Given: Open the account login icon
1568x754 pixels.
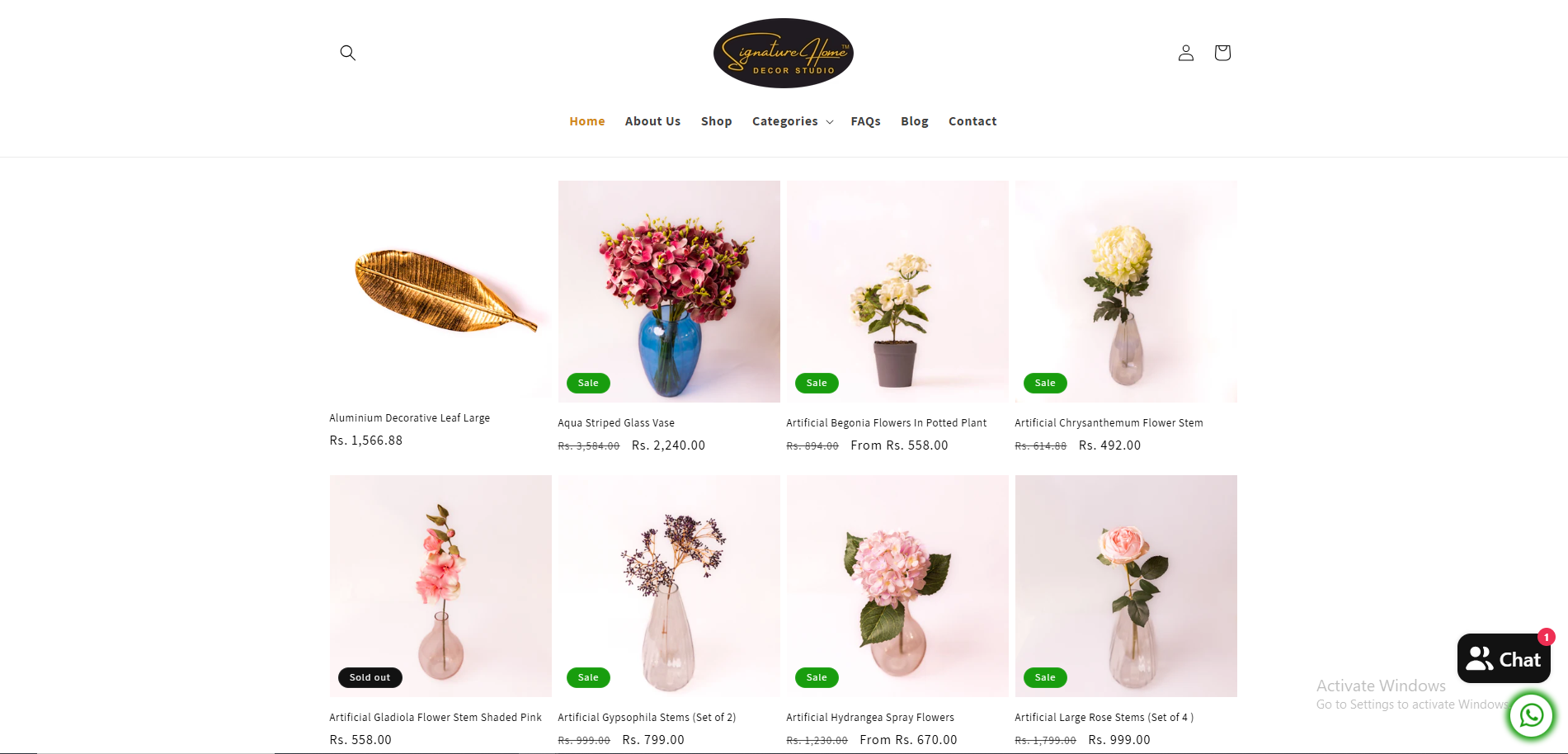Looking at the screenshot, I should (1185, 53).
